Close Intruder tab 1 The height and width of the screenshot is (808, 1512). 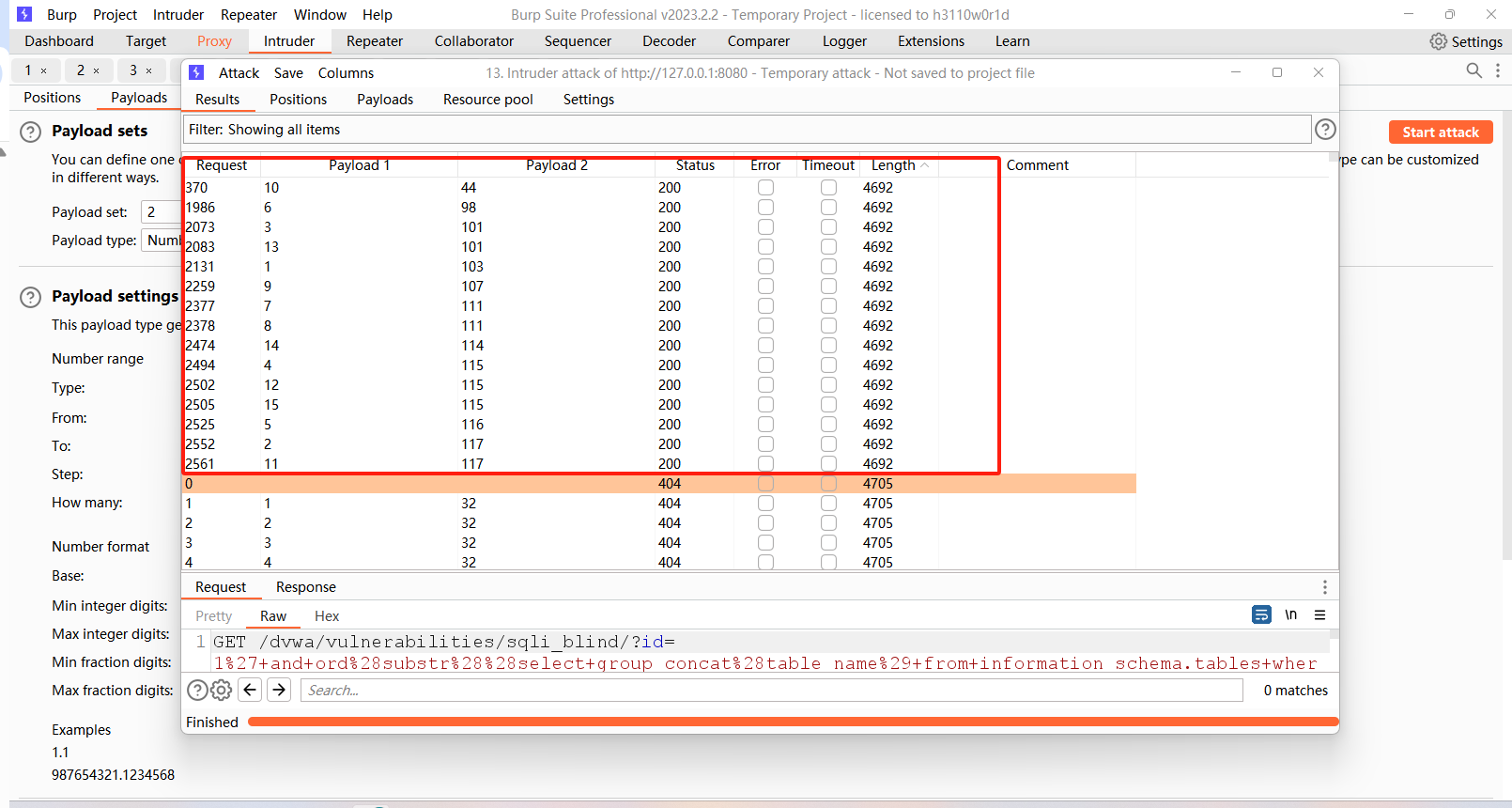[x=43, y=70]
